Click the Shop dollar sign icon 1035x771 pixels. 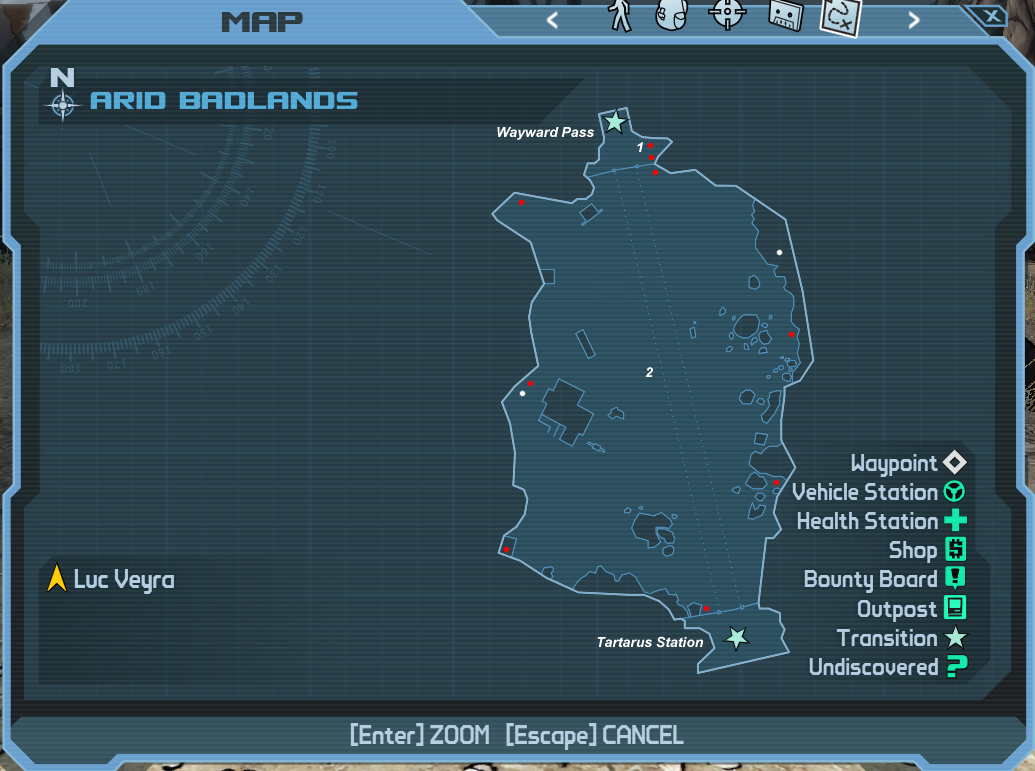click(x=955, y=550)
